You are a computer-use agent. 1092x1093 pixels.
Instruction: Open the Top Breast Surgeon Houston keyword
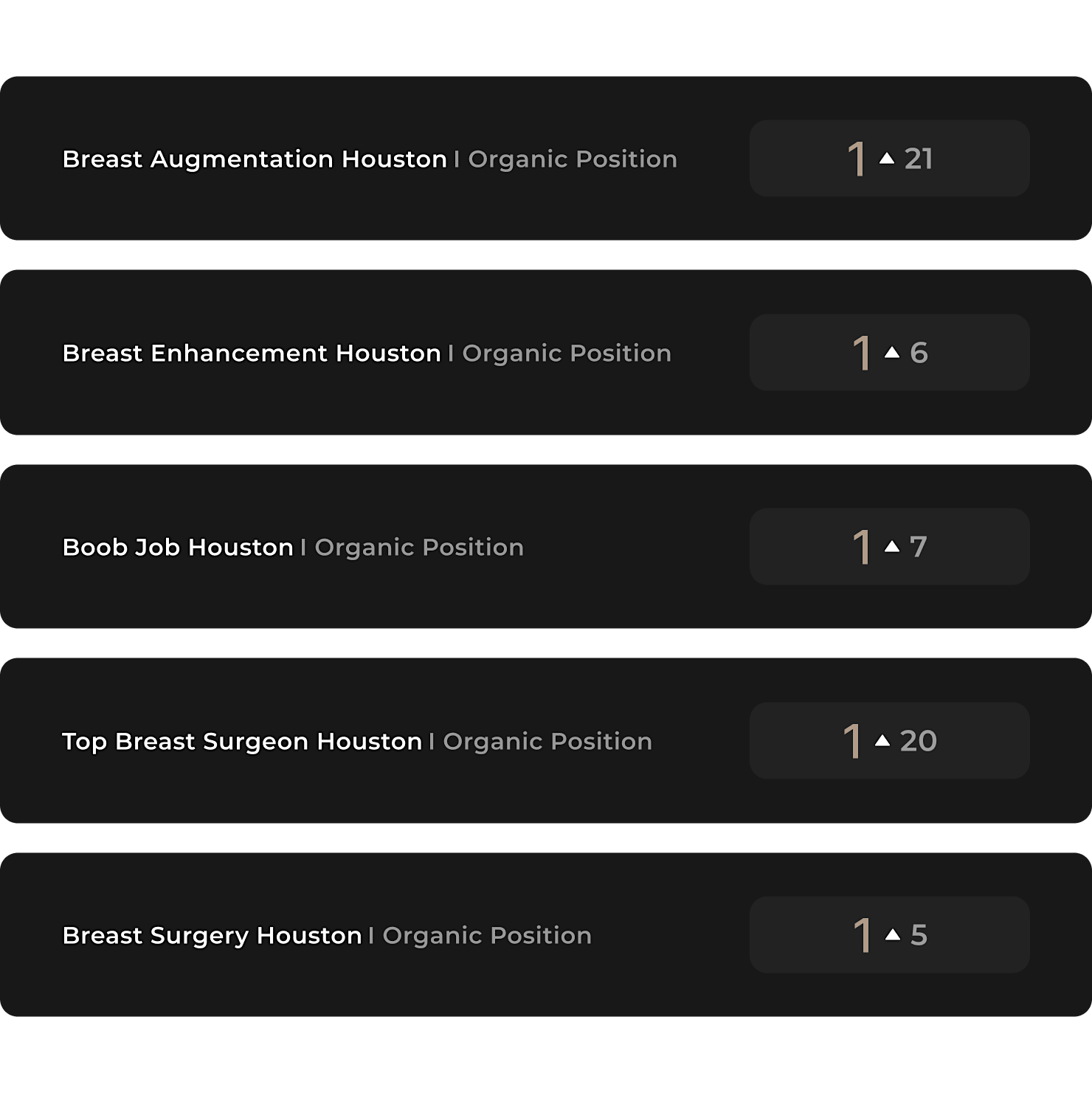pos(242,741)
